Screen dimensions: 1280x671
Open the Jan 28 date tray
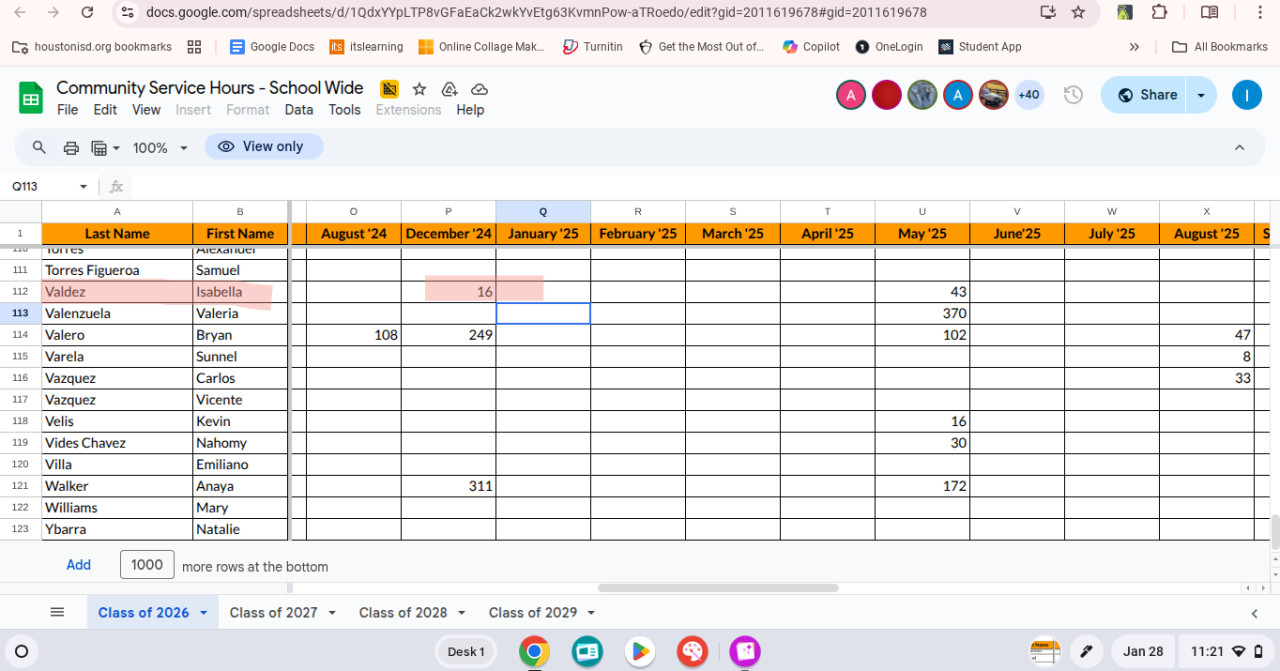[x=1143, y=652]
